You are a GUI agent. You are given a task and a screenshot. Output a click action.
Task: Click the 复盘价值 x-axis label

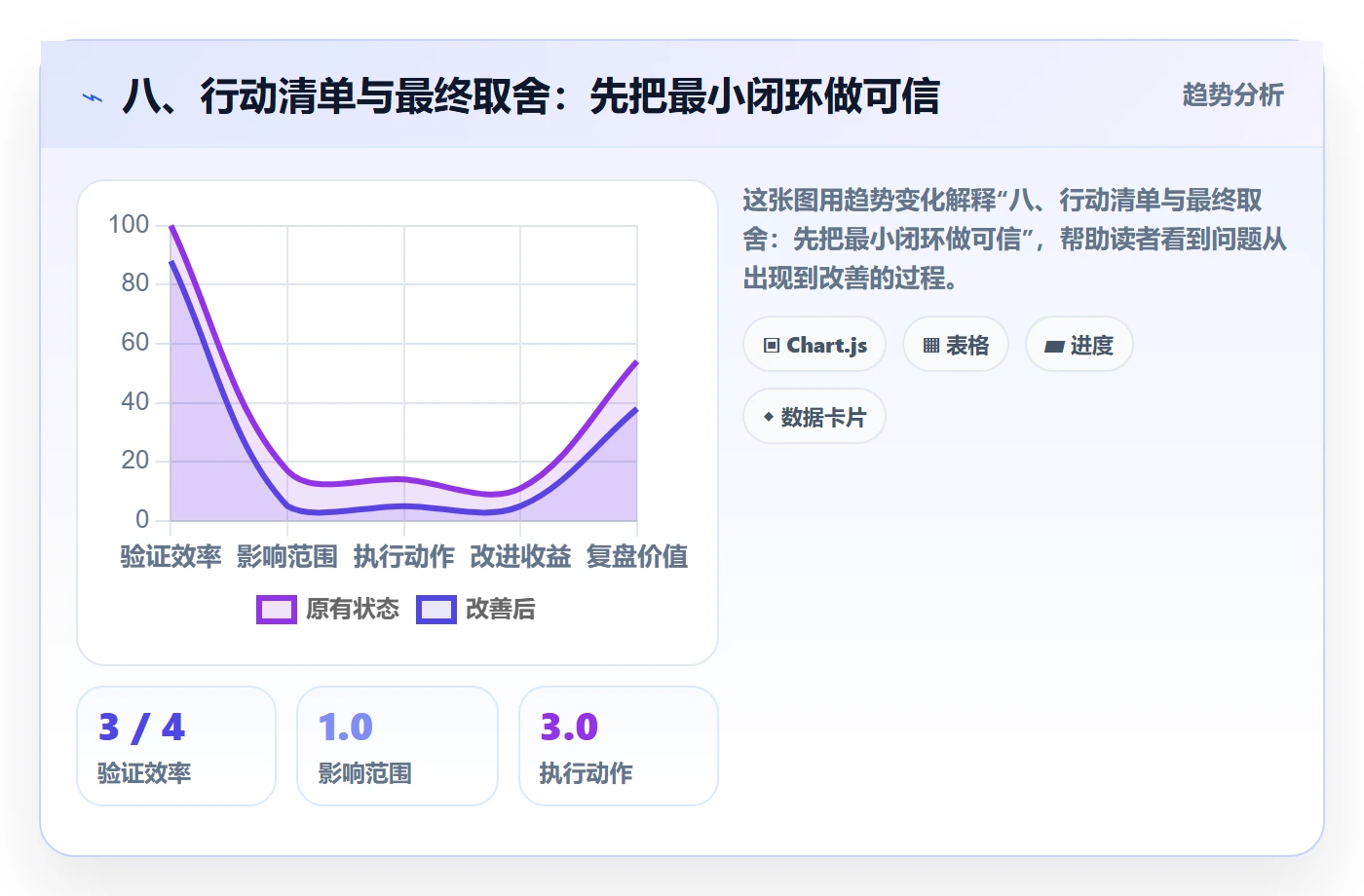pos(637,557)
